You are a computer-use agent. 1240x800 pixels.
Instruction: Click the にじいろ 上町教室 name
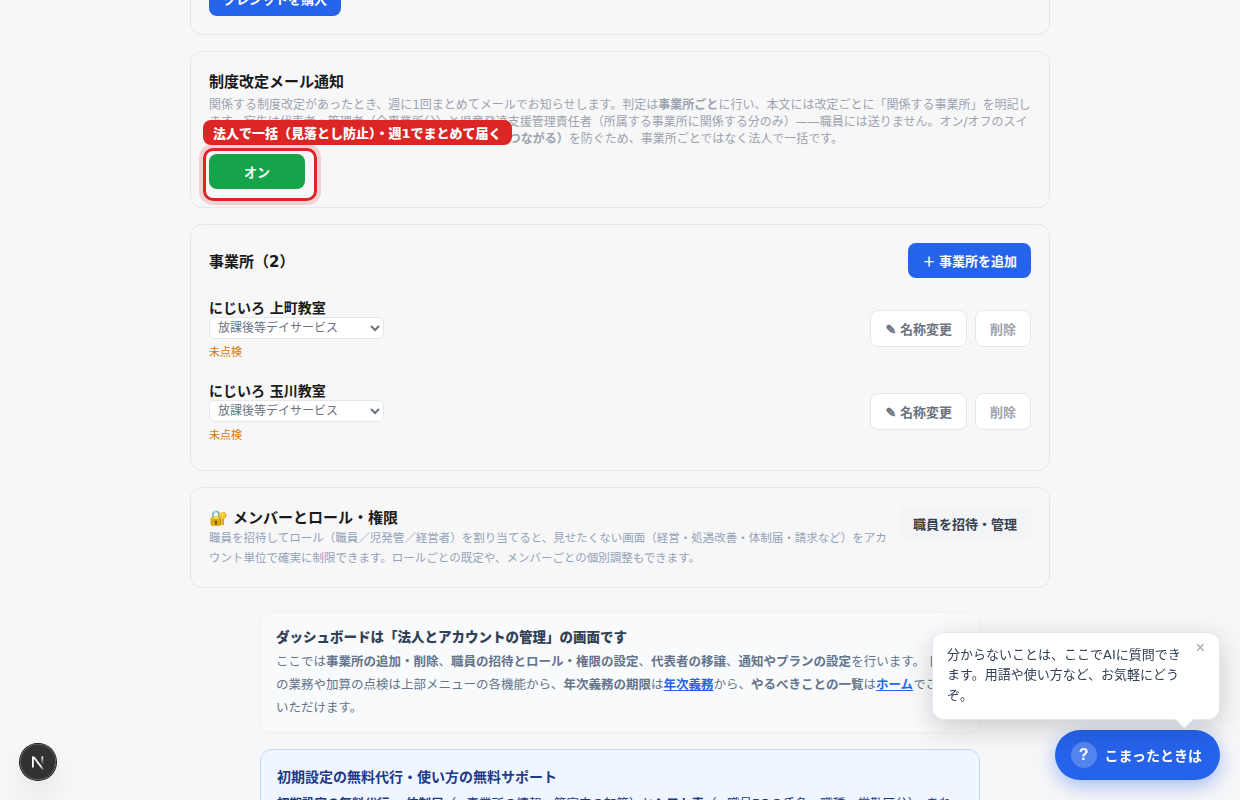pyautogui.click(x=267, y=308)
